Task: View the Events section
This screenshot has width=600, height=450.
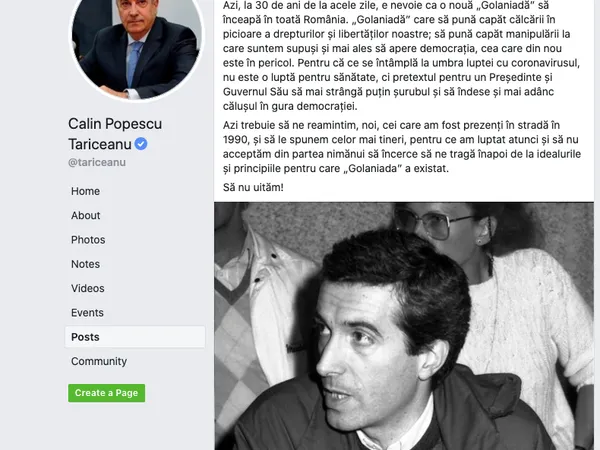Action: tap(87, 313)
